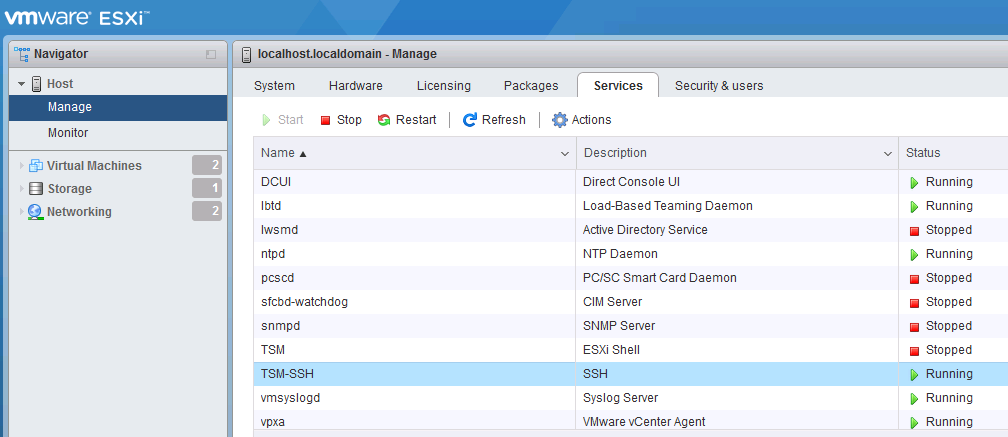Click the Storage icon in Navigator
Image resolution: width=1008 pixels, height=437 pixels.
point(37,189)
